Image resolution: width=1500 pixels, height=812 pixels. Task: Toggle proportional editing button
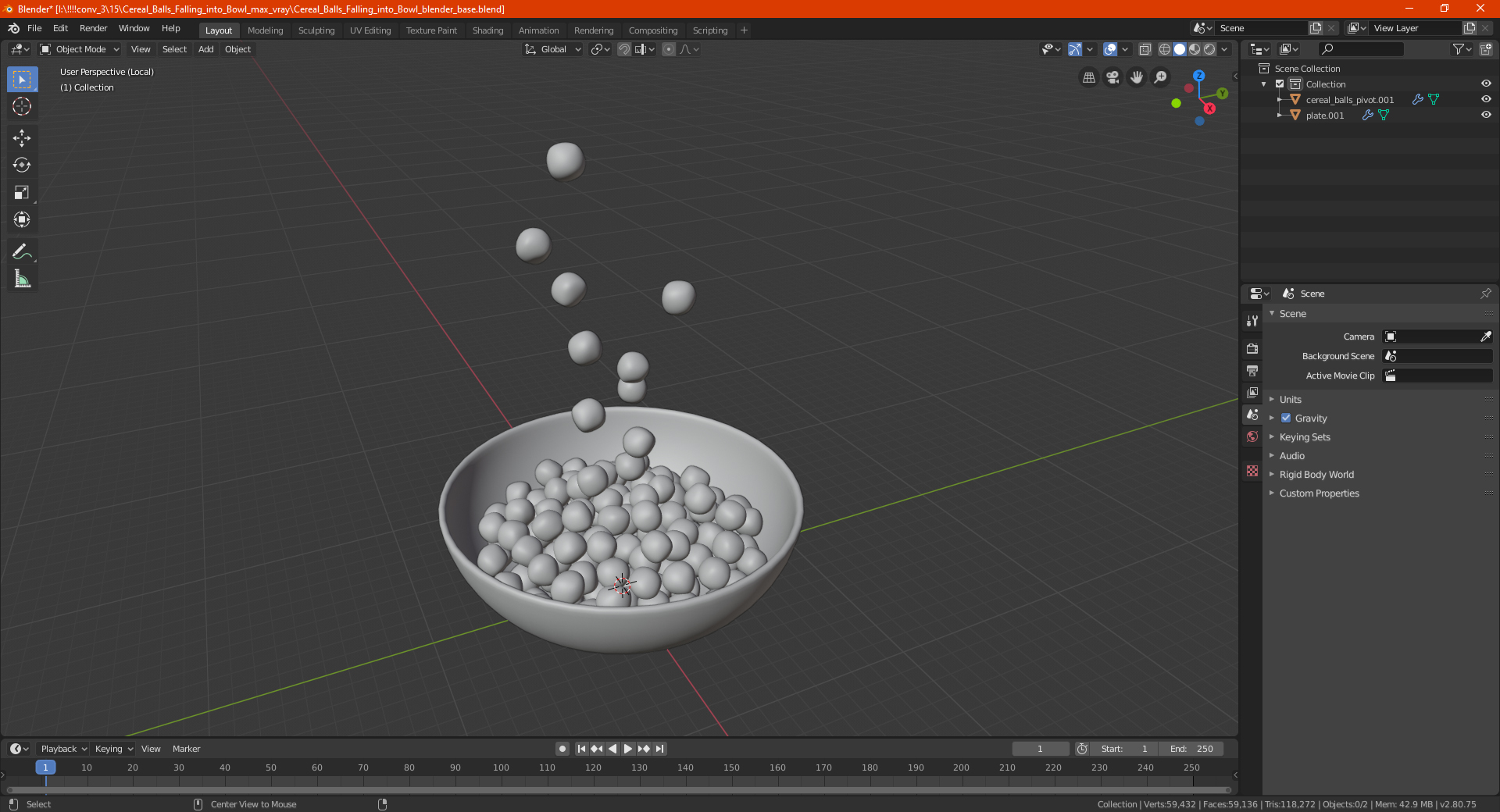coord(669,49)
